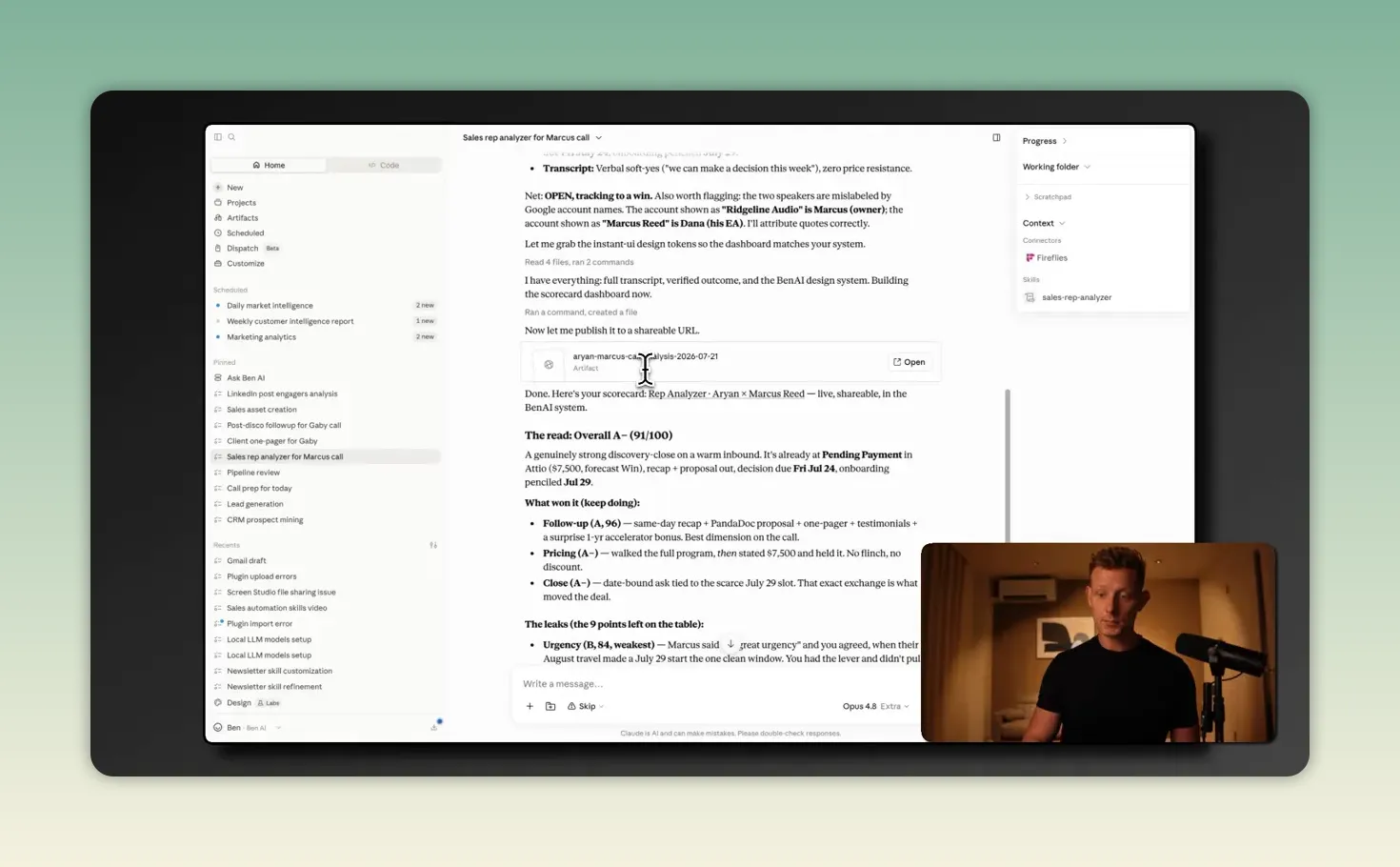Click the folder icon in message composer
The width and height of the screenshot is (1400, 867).
550,706
